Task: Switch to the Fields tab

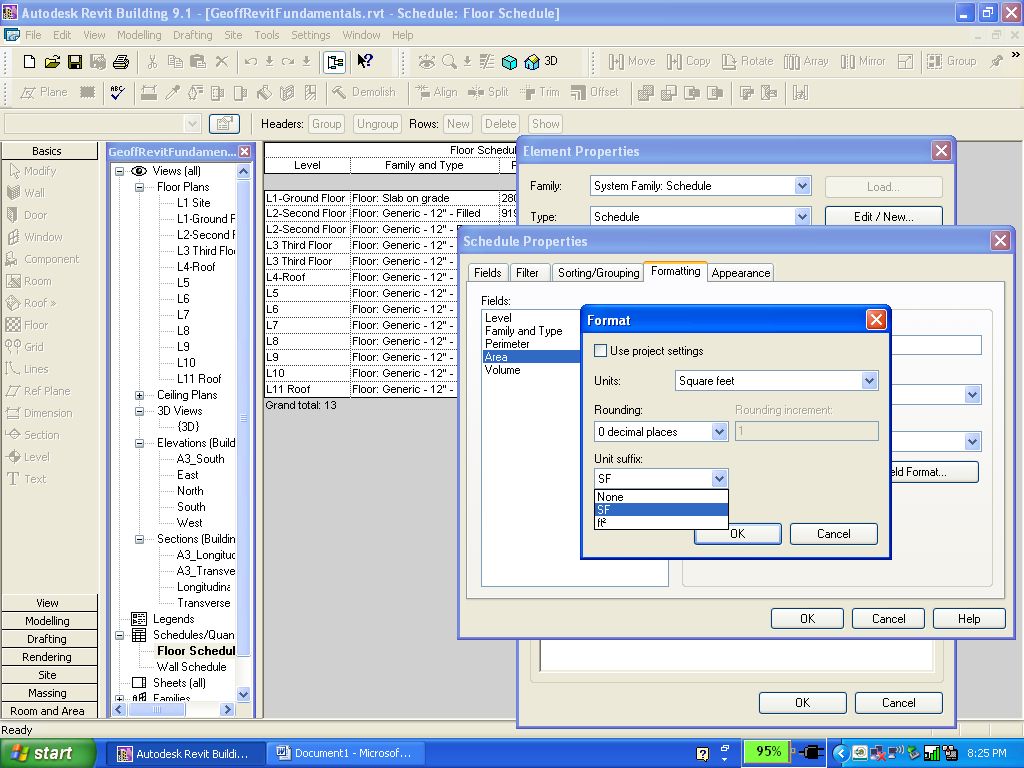Action: pos(488,273)
